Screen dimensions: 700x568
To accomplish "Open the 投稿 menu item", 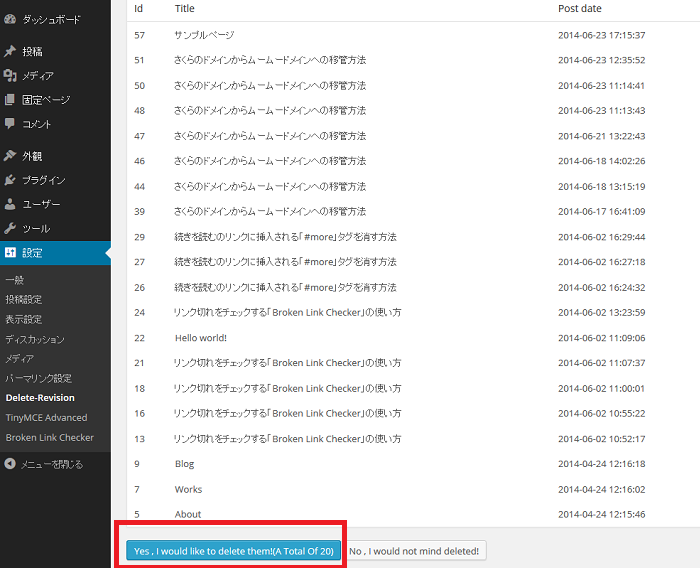I will coord(33,51).
